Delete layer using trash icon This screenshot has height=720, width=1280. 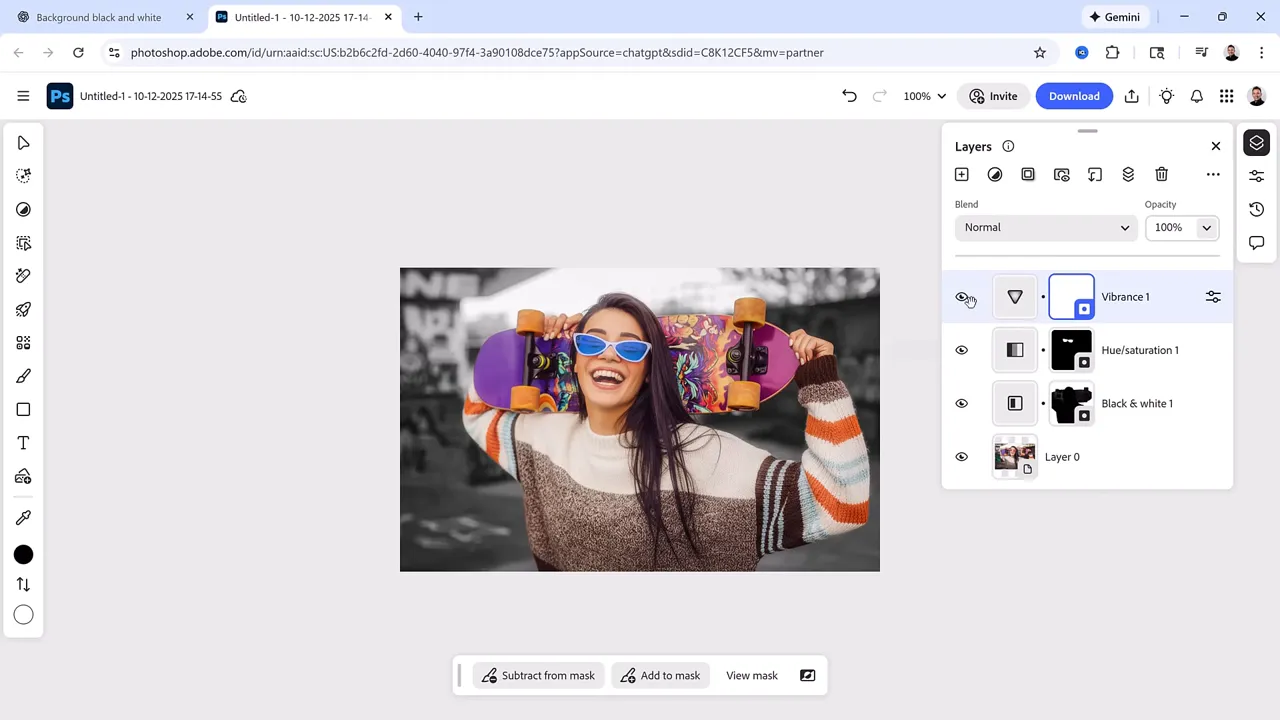(x=1161, y=175)
